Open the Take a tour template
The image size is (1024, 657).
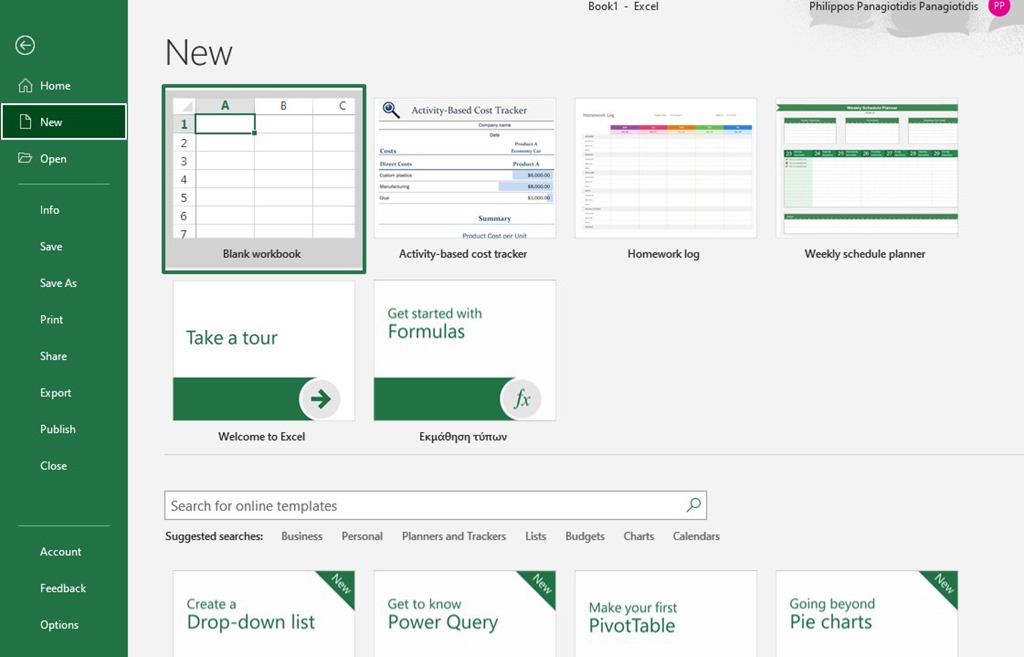[264, 350]
